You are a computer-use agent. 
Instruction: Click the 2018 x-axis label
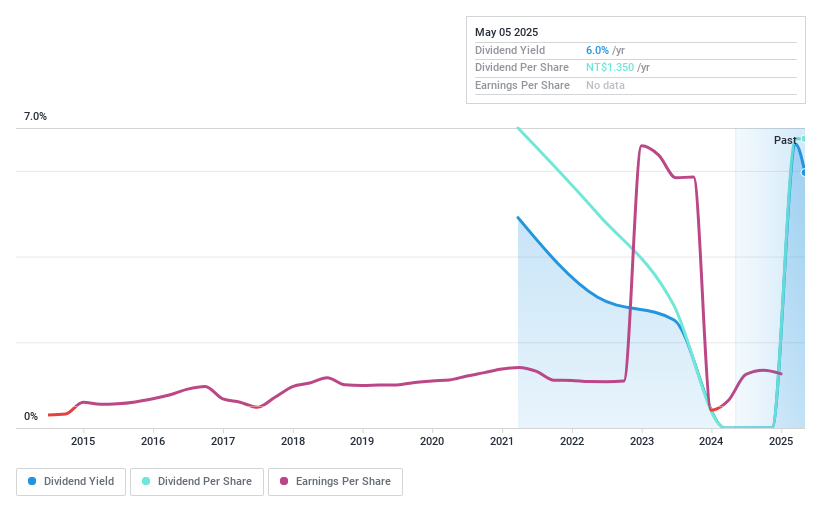click(x=293, y=441)
